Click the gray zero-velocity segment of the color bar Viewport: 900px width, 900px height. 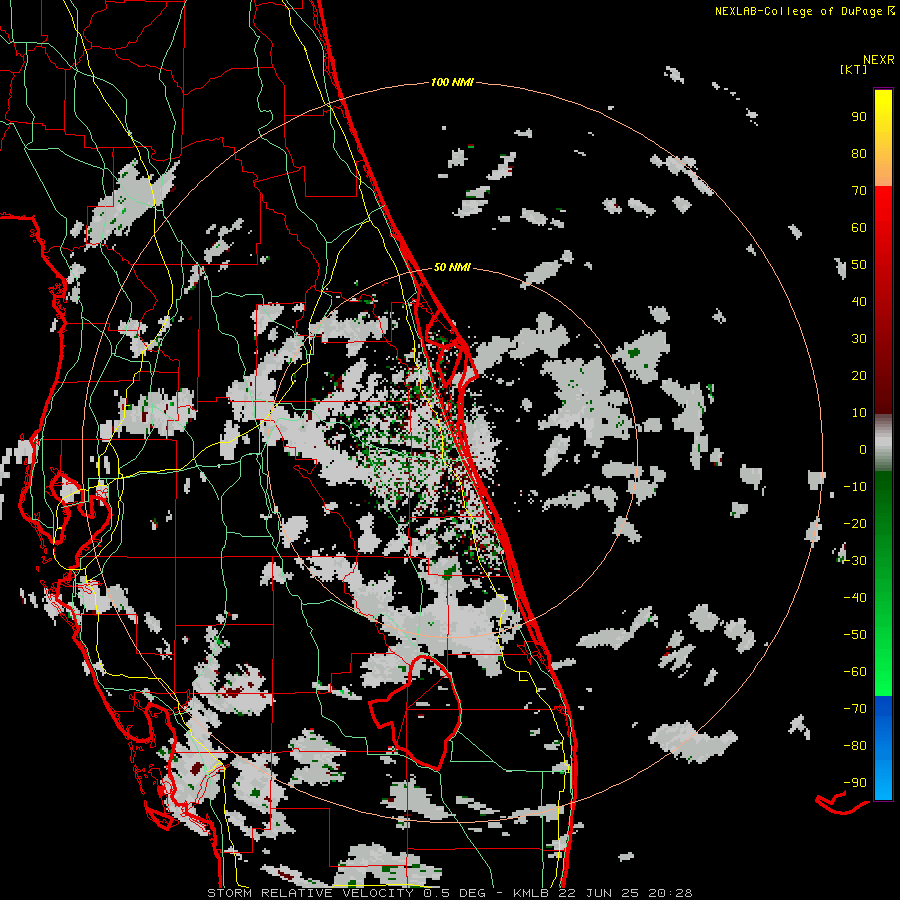[883, 443]
